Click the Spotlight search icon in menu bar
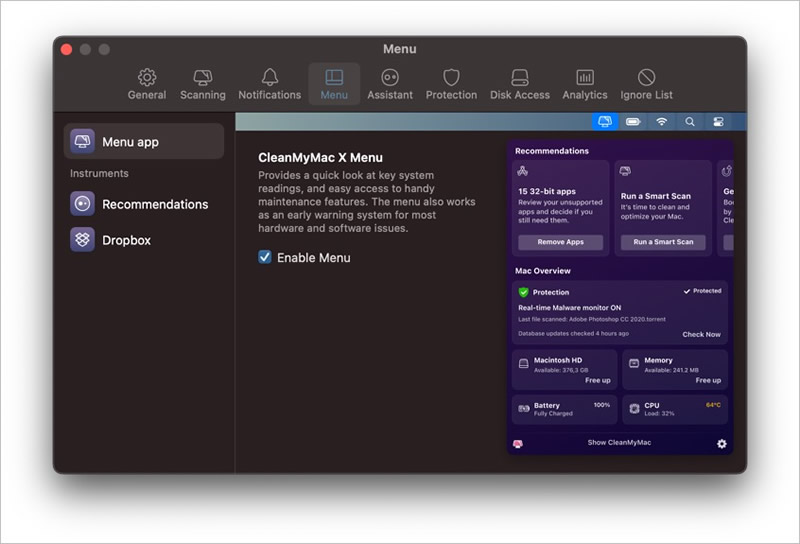 point(690,121)
